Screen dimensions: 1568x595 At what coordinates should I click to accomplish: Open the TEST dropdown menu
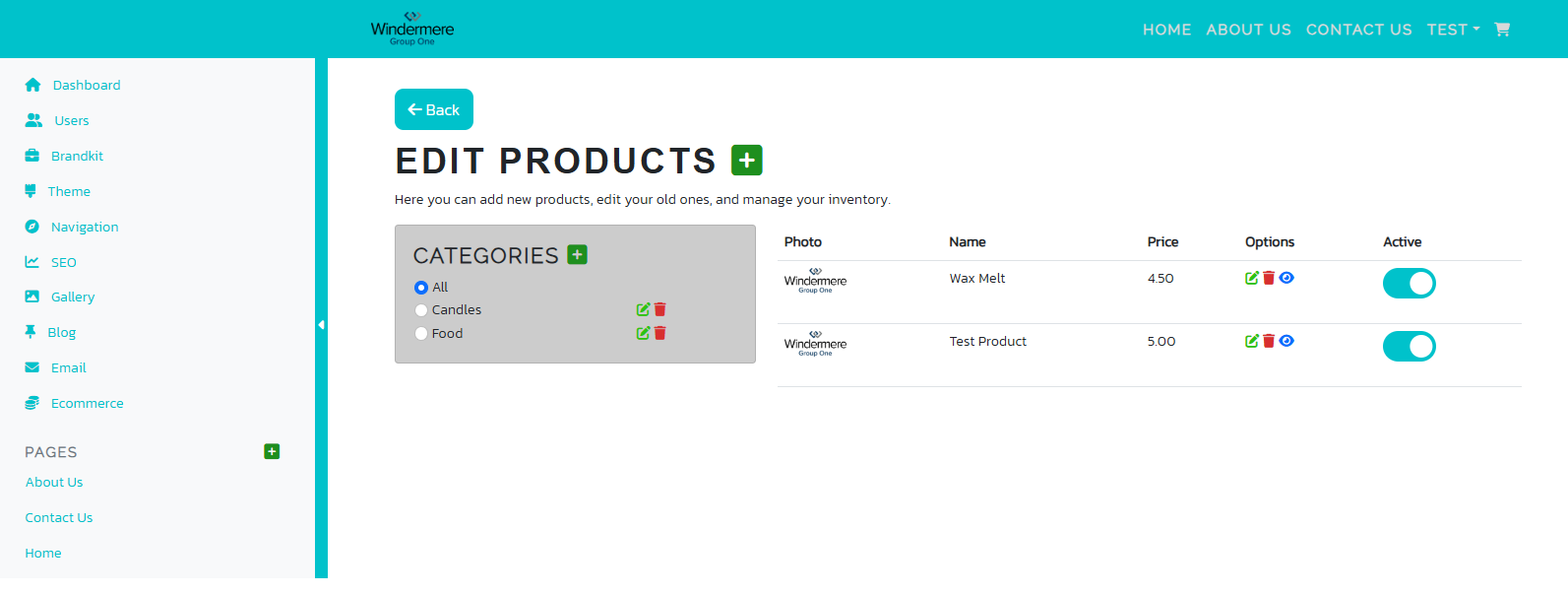(1453, 30)
